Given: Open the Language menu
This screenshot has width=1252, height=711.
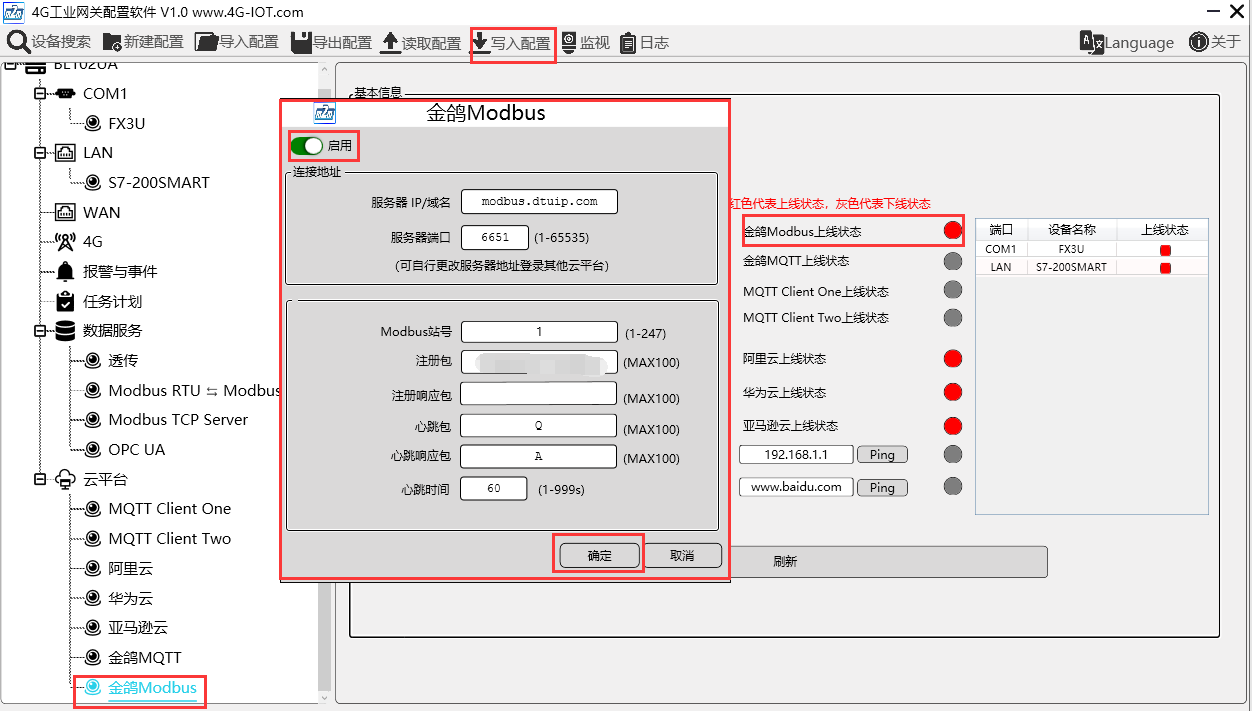Looking at the screenshot, I should pyautogui.click(x=1127, y=42).
